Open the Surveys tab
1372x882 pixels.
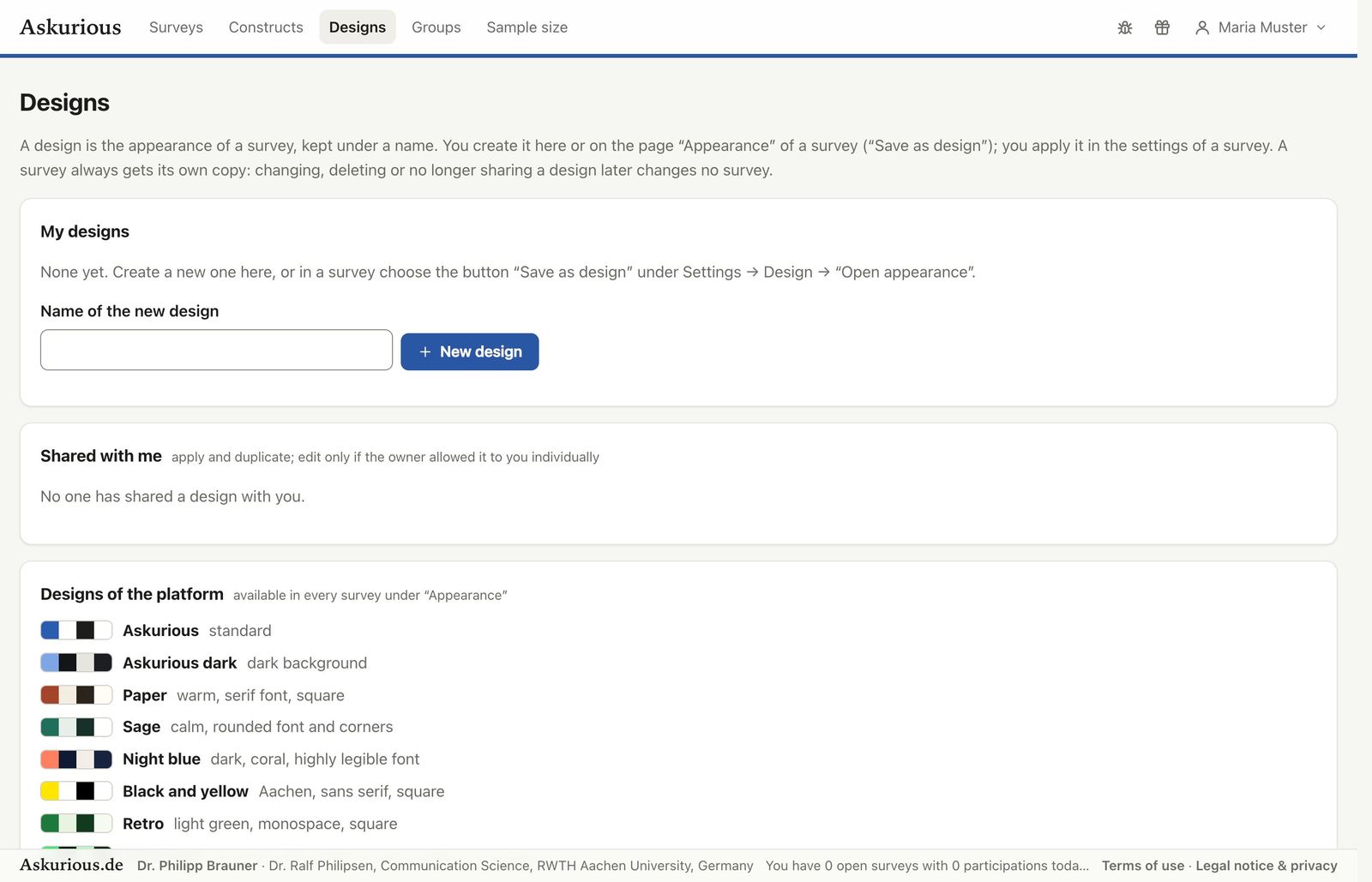[176, 27]
